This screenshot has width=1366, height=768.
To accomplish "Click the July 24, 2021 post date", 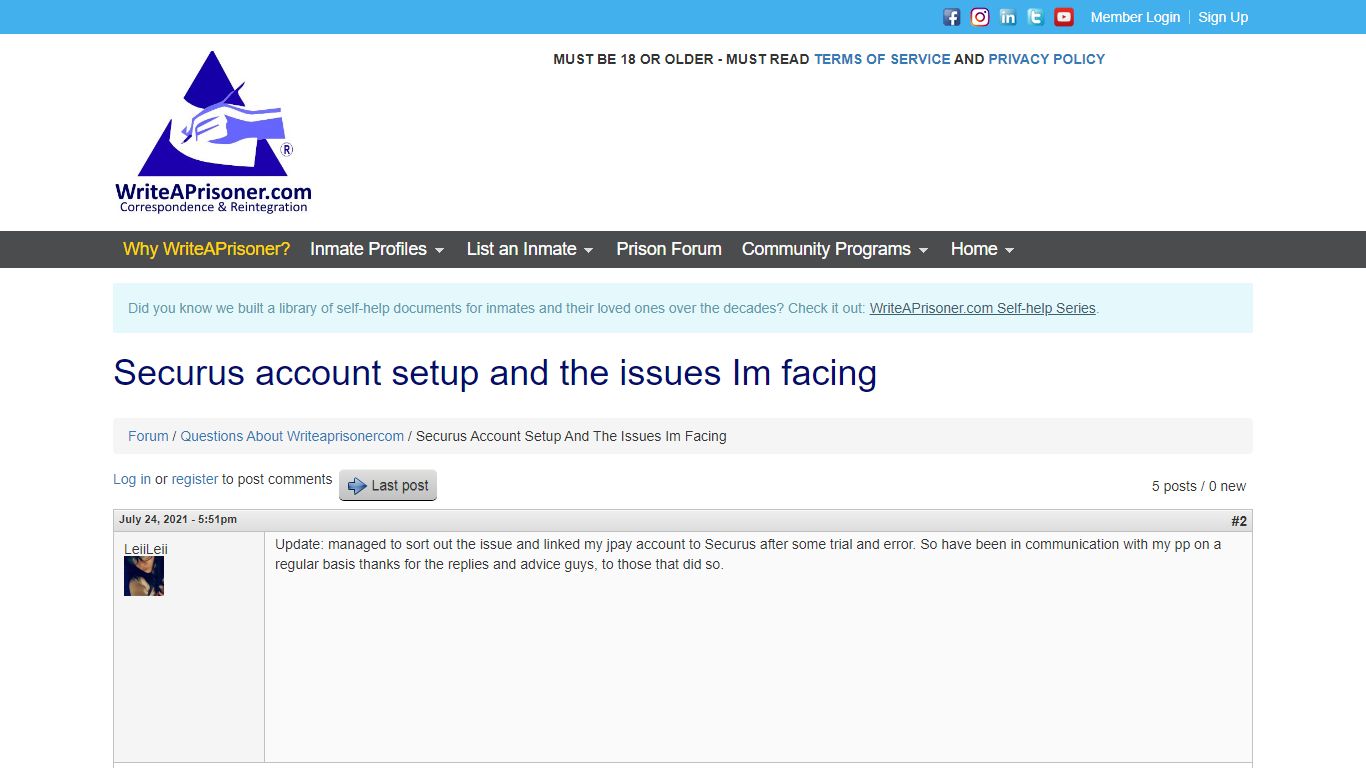I will coord(178,519).
